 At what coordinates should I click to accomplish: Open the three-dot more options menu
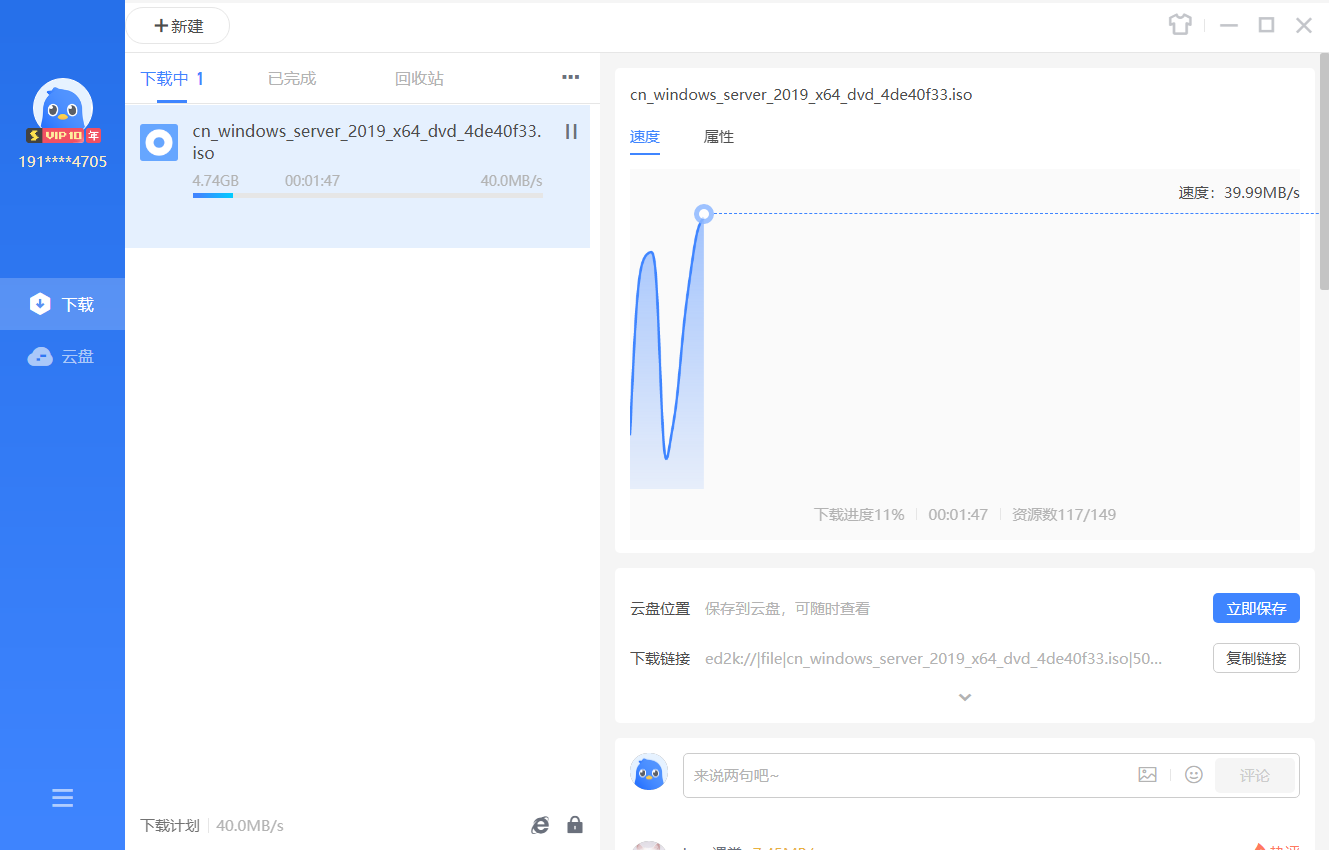click(x=570, y=77)
